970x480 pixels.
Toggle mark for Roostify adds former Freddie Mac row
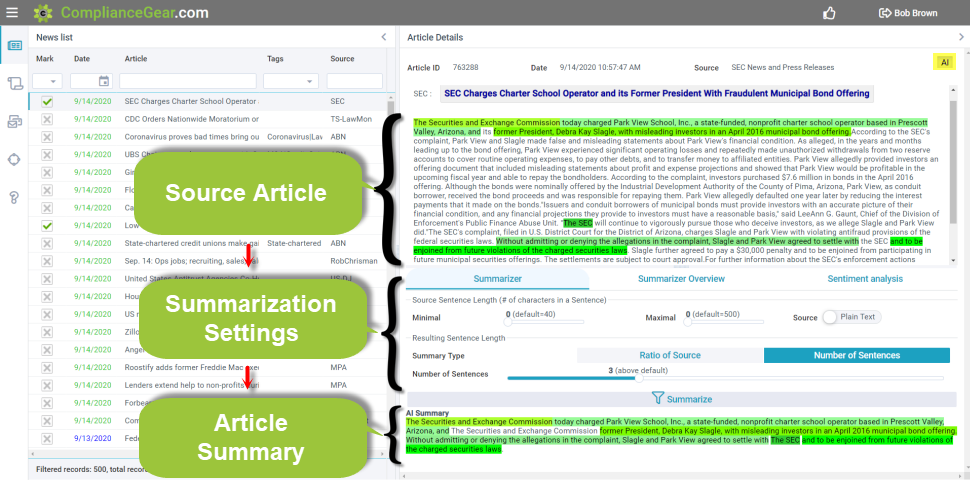pyautogui.click(x=47, y=367)
